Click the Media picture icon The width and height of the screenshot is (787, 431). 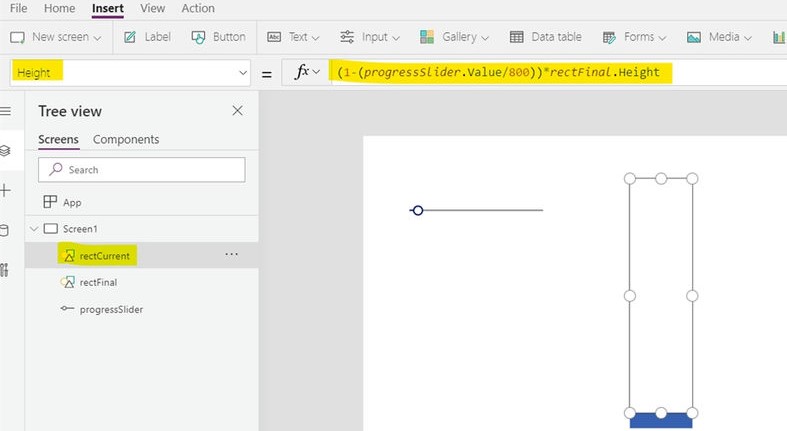[694, 38]
